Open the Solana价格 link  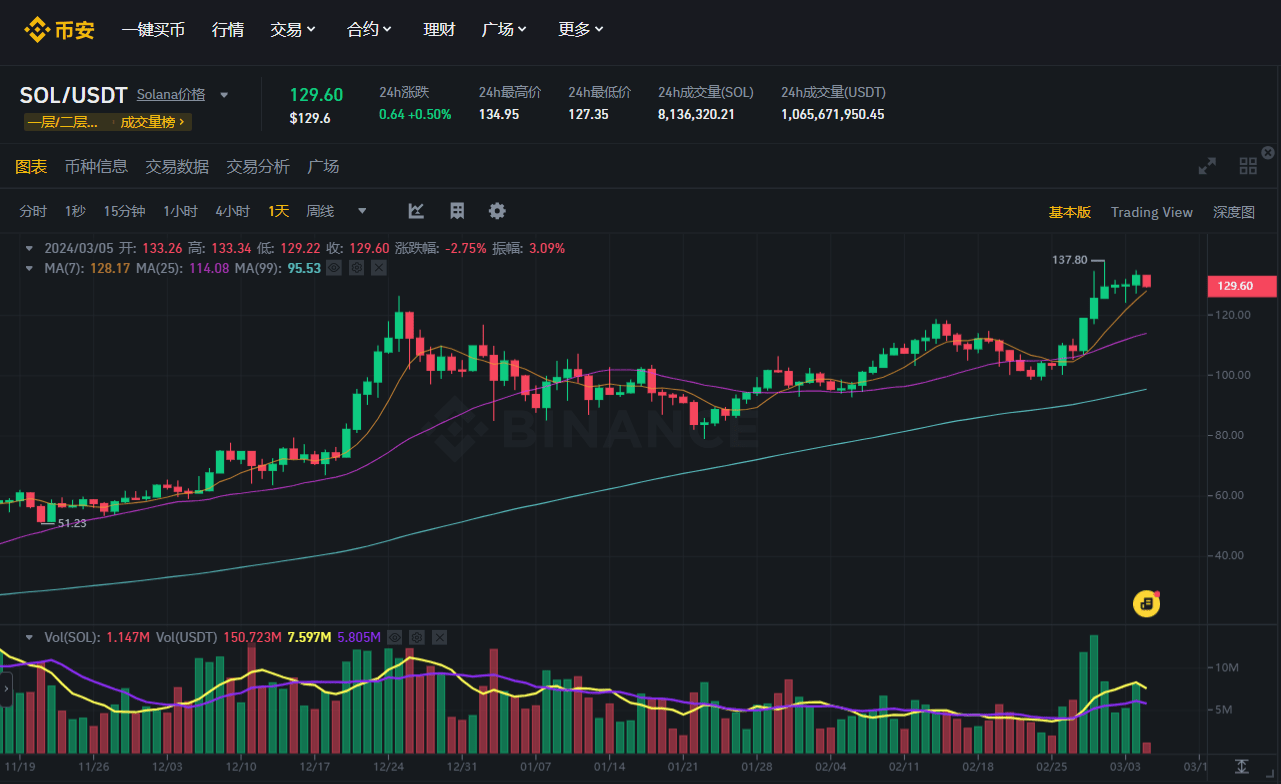pos(171,95)
